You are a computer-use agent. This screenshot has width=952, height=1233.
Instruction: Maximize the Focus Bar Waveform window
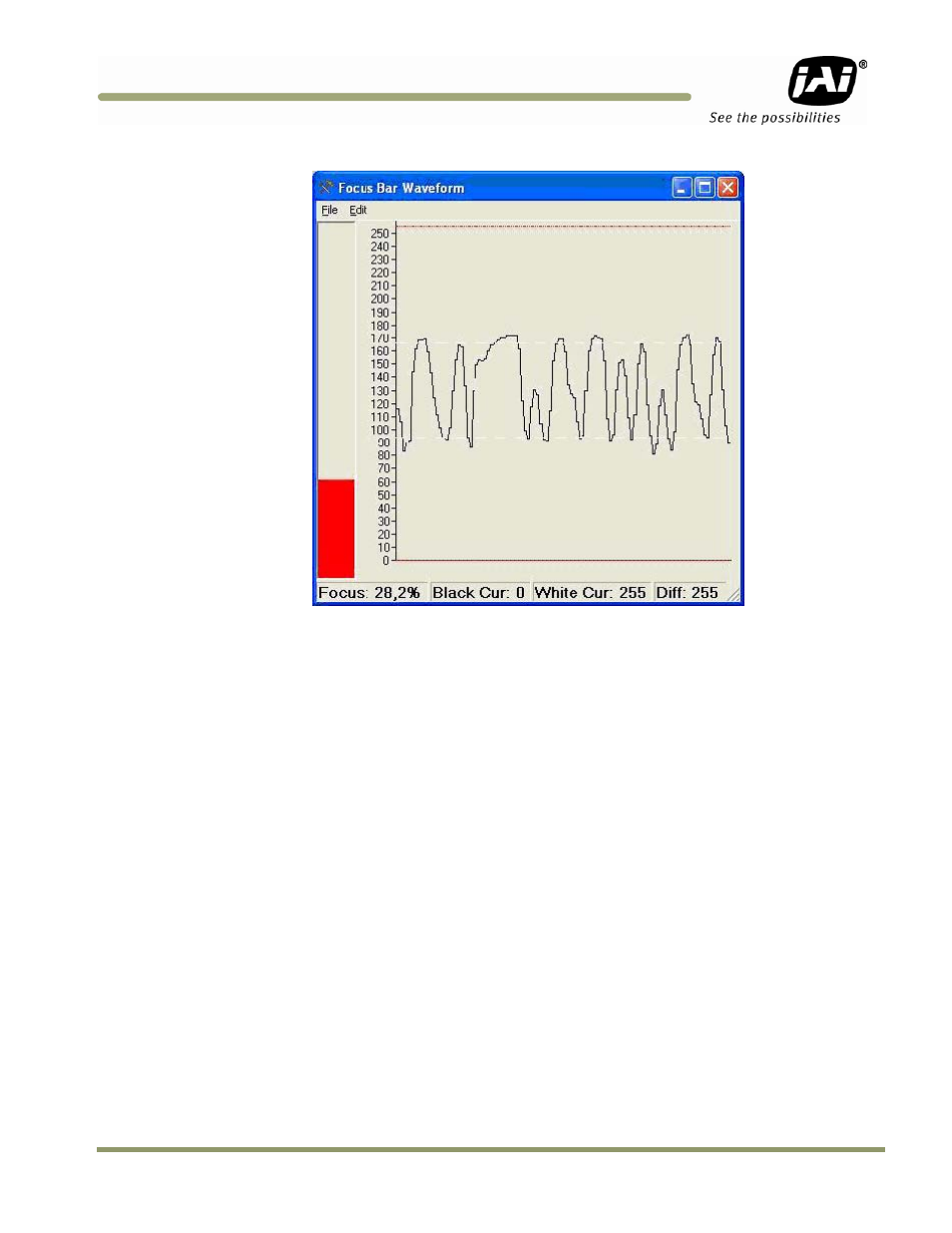[705, 188]
